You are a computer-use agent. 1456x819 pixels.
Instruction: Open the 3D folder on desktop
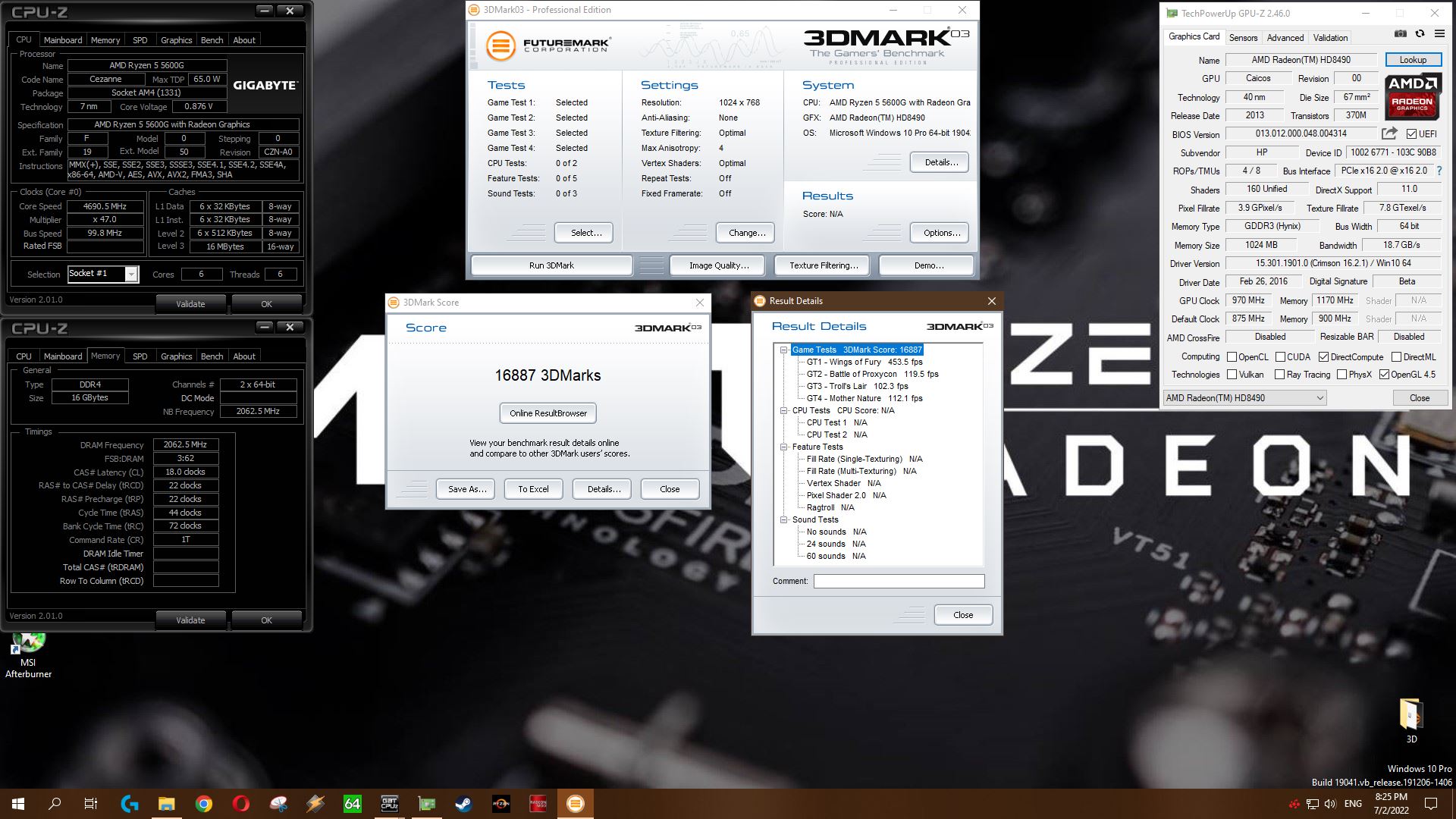tap(1411, 721)
